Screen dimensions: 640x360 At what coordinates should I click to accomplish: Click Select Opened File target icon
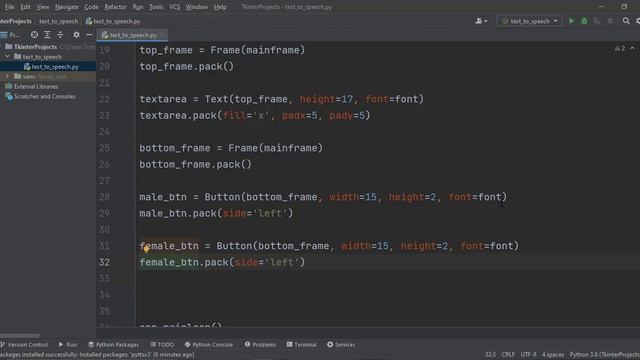coord(34,35)
